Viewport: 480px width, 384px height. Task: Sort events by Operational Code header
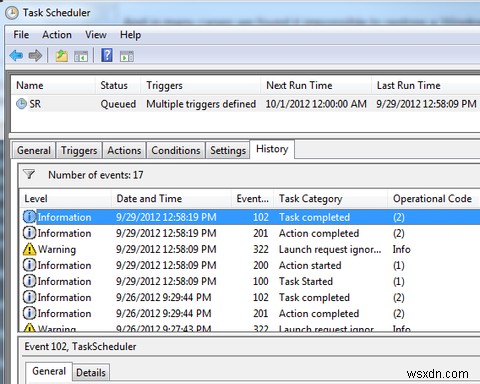[x=434, y=199]
